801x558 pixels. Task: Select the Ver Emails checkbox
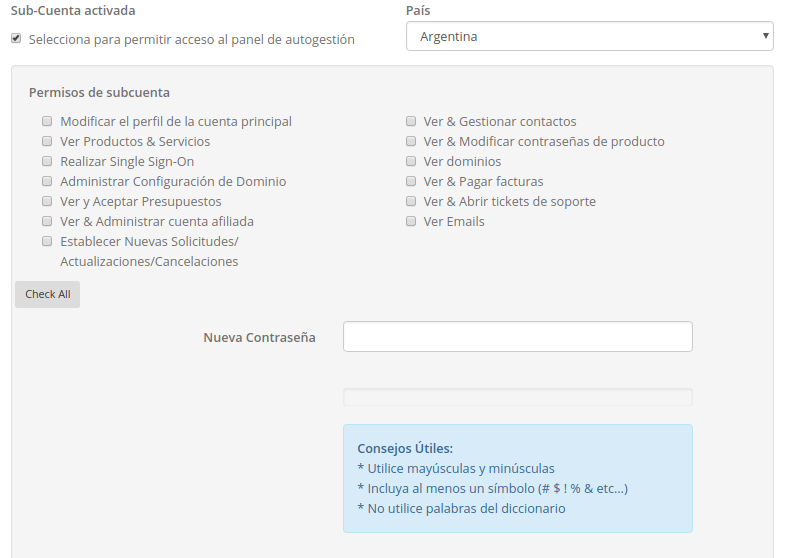(411, 221)
